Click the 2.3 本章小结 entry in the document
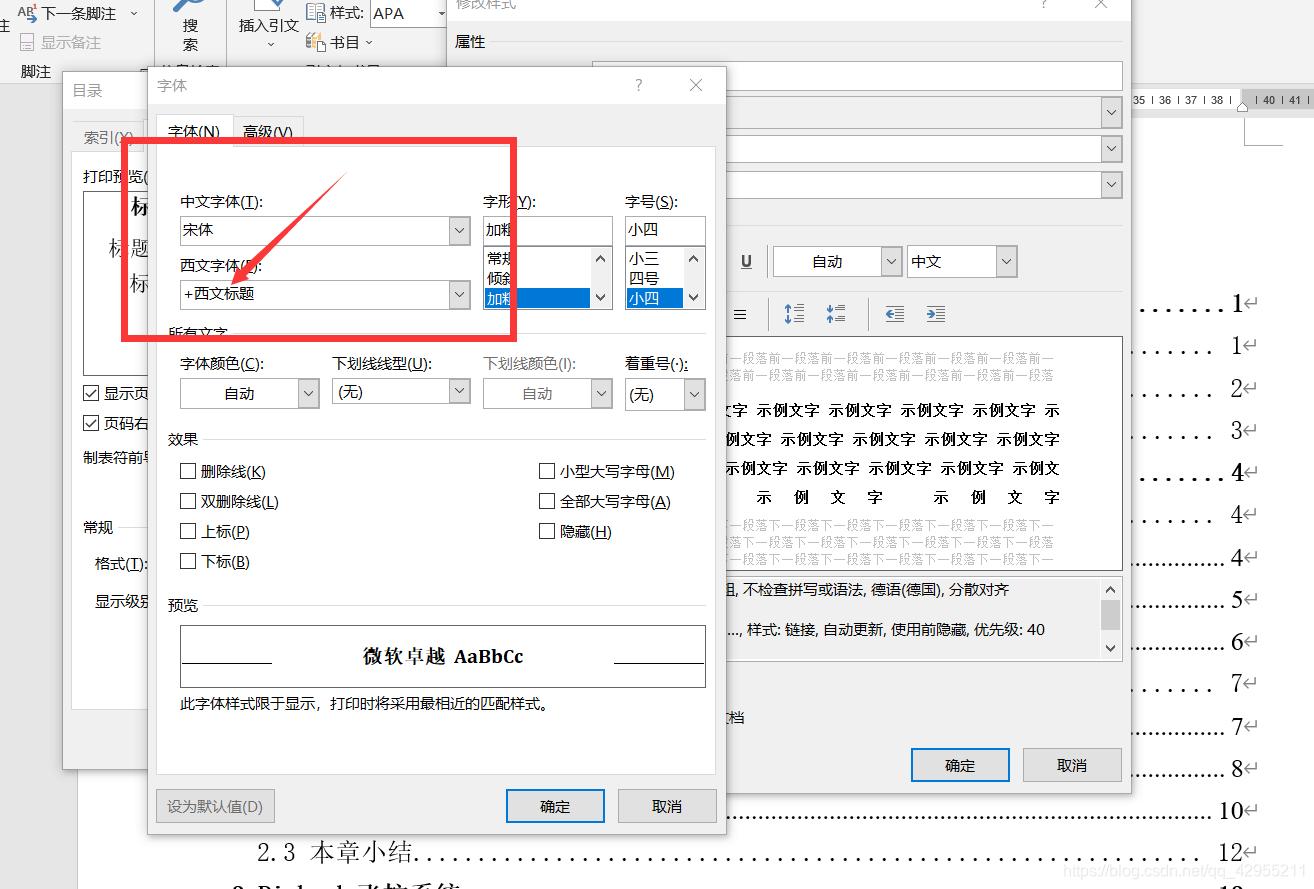This screenshot has width=1314, height=889. [334, 852]
